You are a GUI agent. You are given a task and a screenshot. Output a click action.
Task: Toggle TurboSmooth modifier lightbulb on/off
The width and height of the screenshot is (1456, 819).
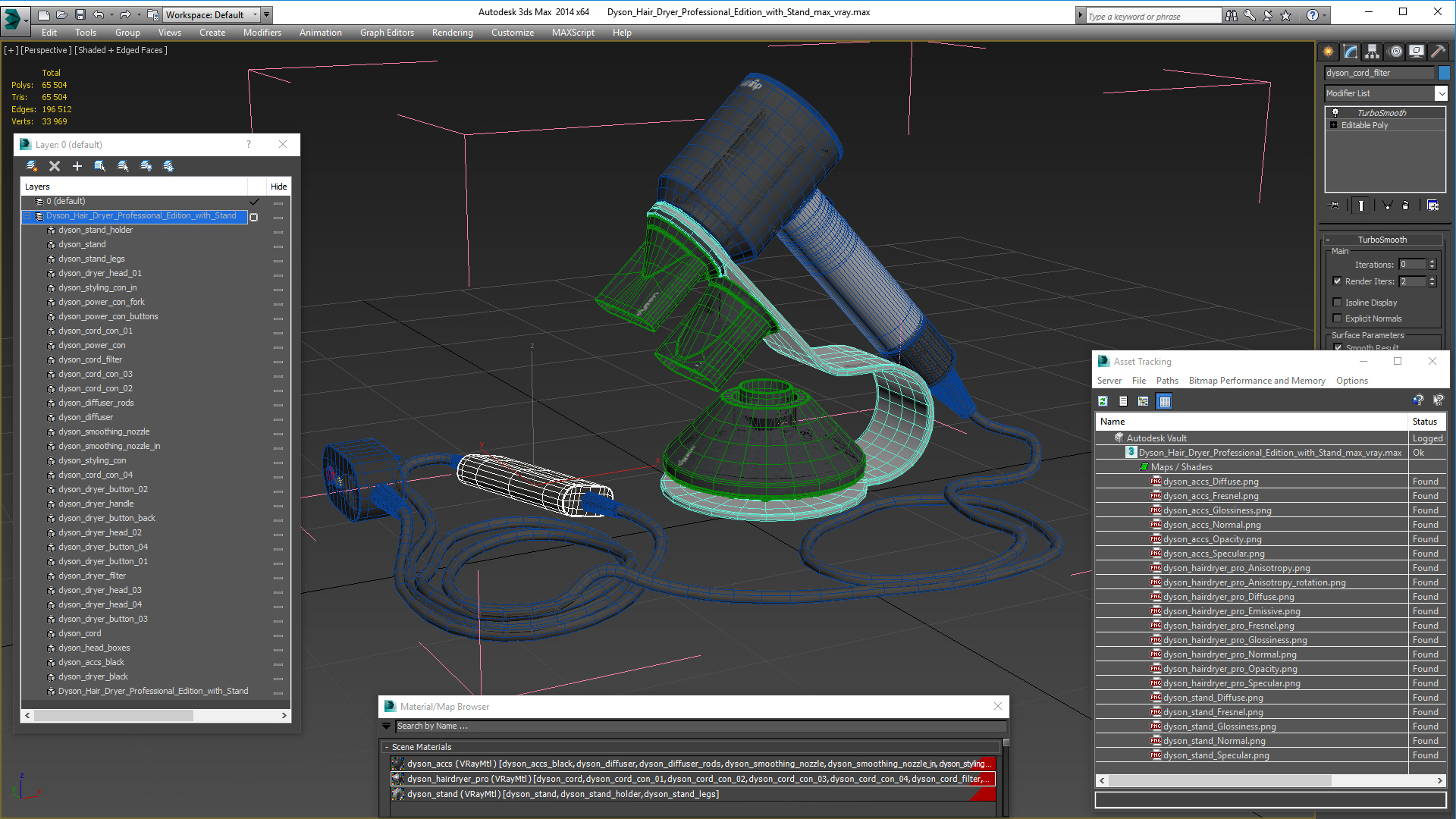click(1335, 113)
